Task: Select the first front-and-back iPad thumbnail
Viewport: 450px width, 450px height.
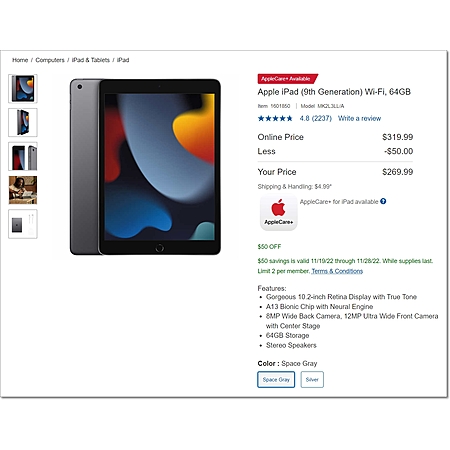Action: [x=23, y=89]
